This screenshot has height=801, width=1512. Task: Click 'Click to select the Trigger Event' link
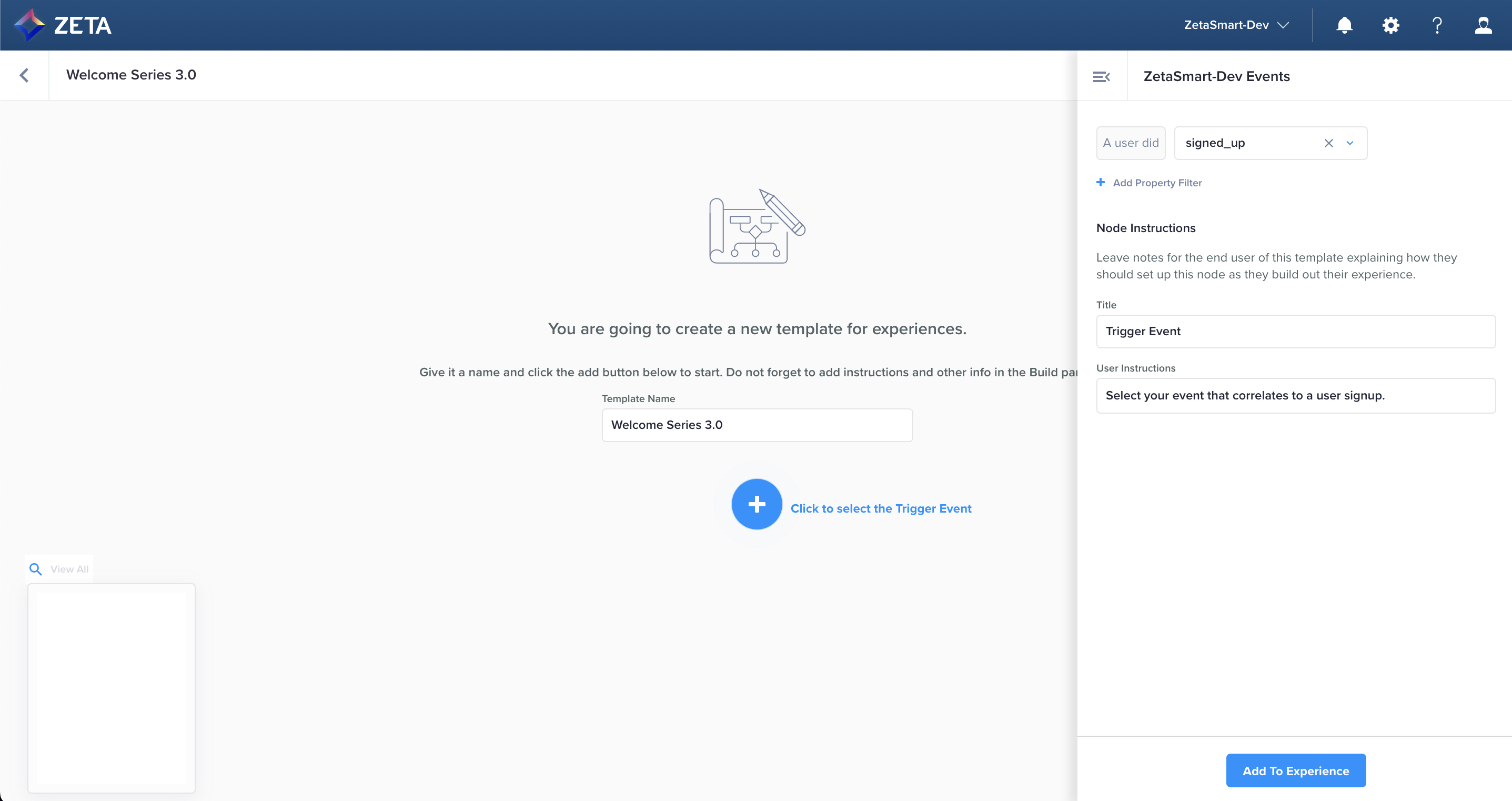pos(881,508)
